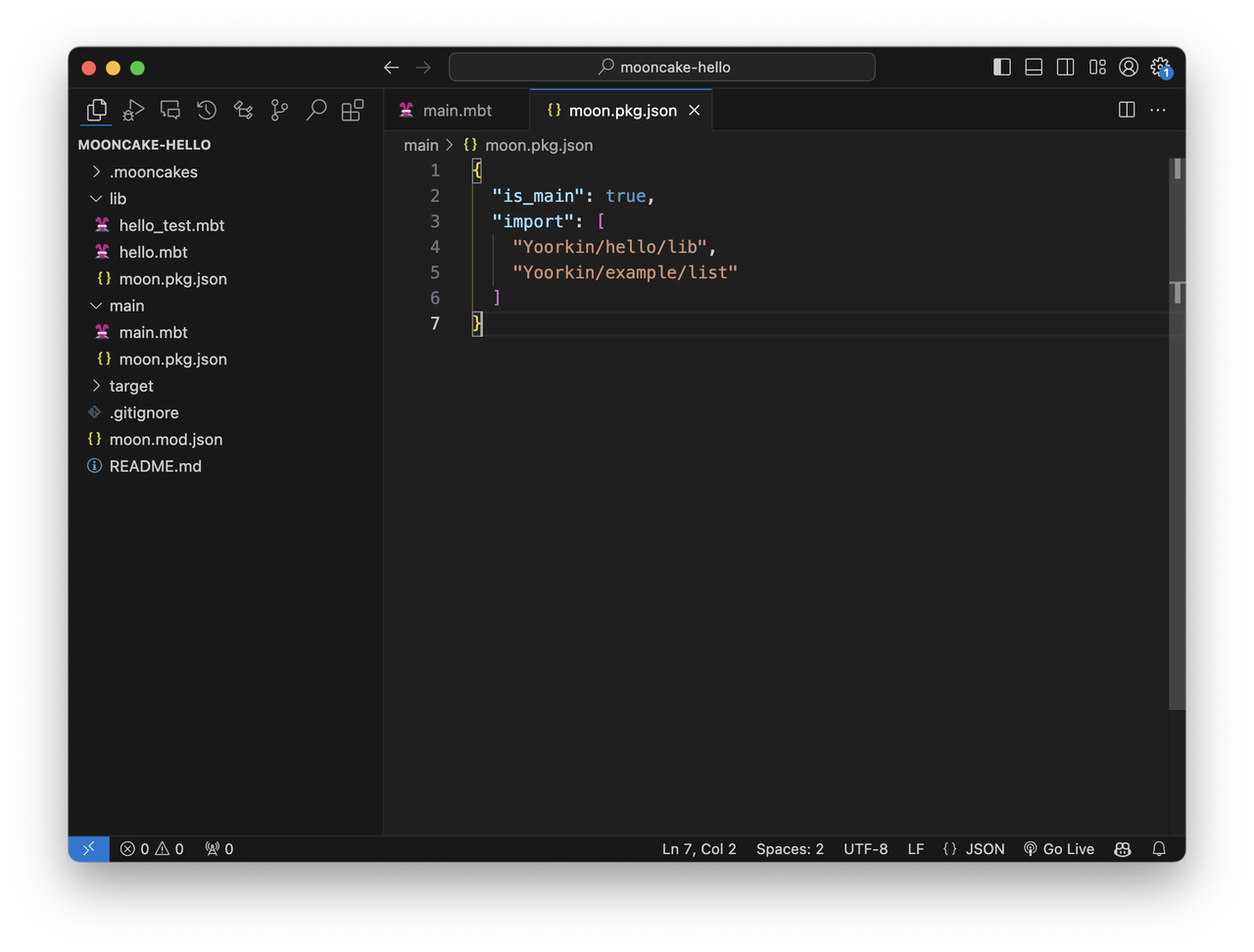
Task: Open the Chat view icon
Action: coord(169,111)
